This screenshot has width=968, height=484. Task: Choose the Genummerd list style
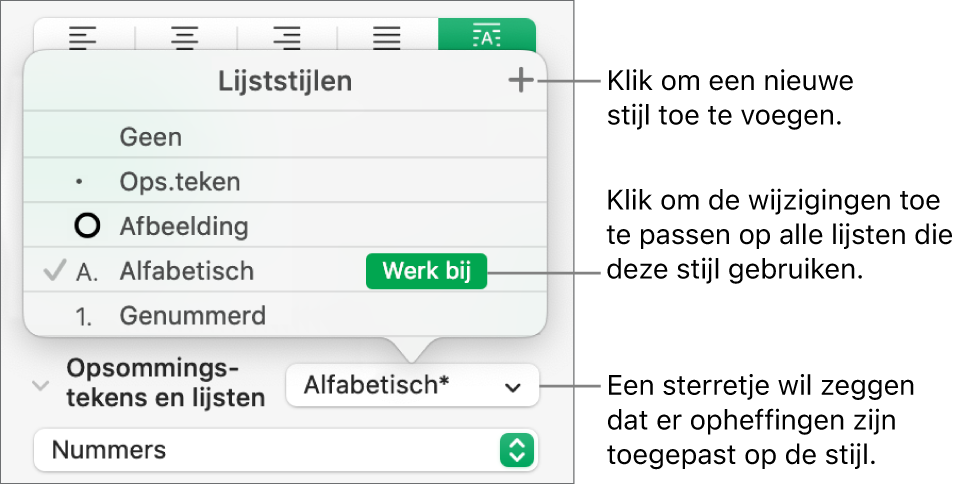coord(192,317)
